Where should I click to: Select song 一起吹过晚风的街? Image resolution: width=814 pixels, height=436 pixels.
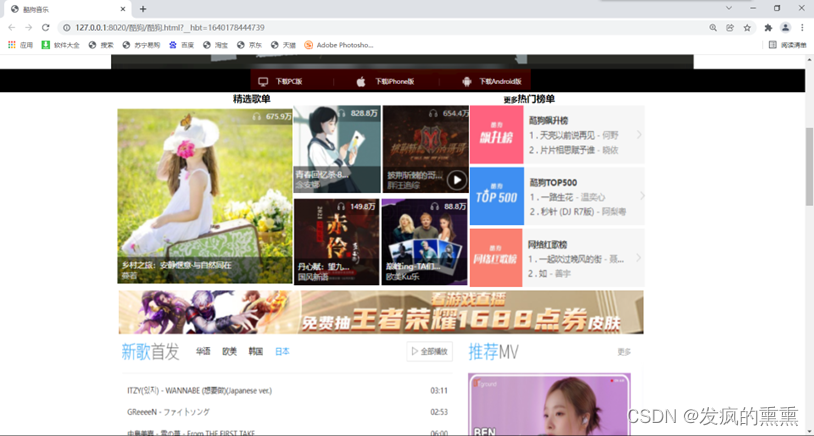click(x=576, y=259)
